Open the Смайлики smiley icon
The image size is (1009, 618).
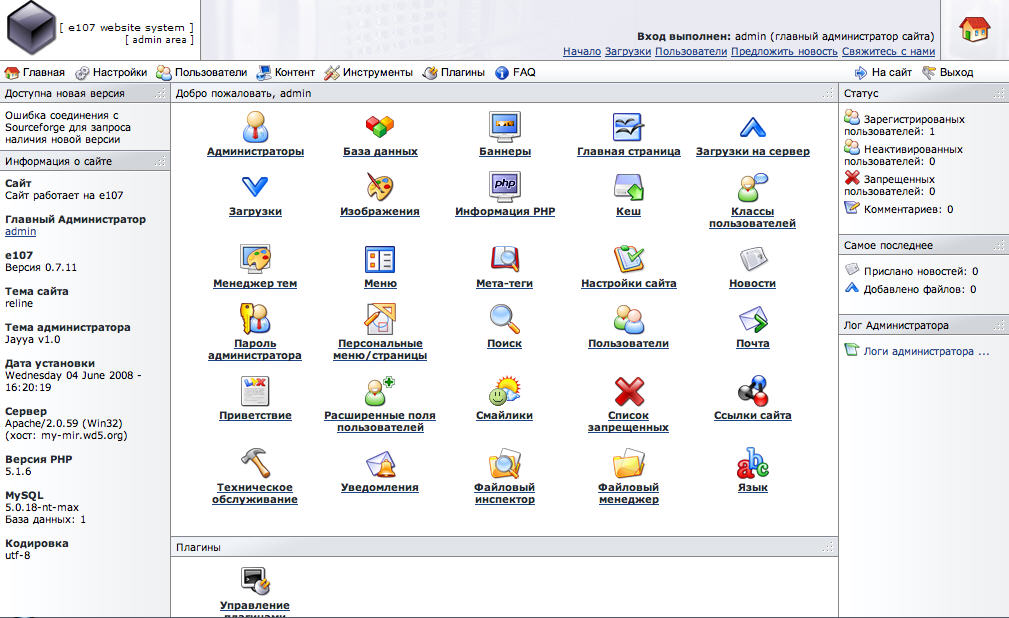tap(504, 391)
